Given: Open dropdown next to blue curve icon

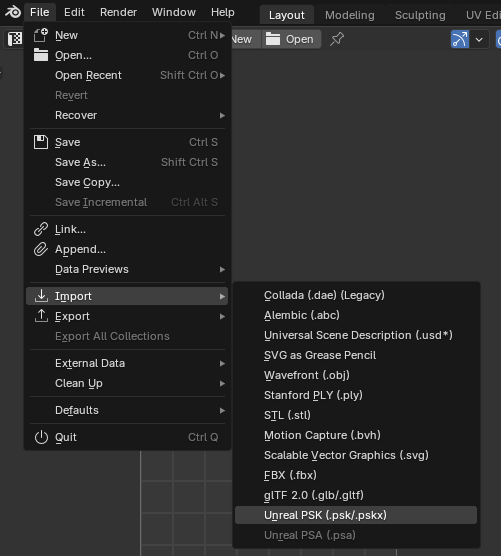Looking at the screenshot, I should 479,39.
